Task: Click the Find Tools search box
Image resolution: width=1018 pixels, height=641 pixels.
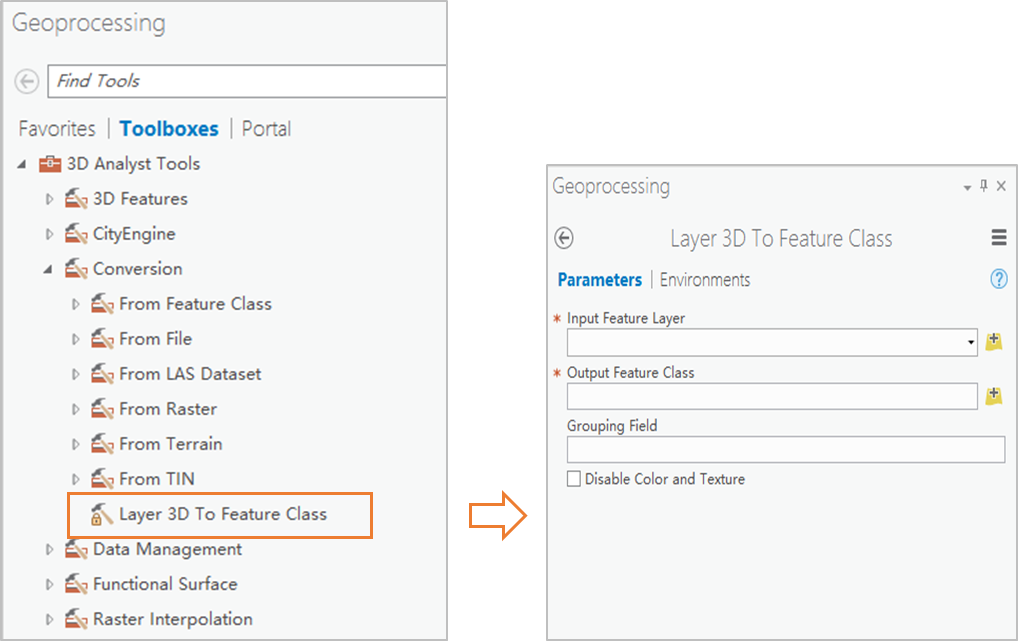Action: [x=250, y=81]
